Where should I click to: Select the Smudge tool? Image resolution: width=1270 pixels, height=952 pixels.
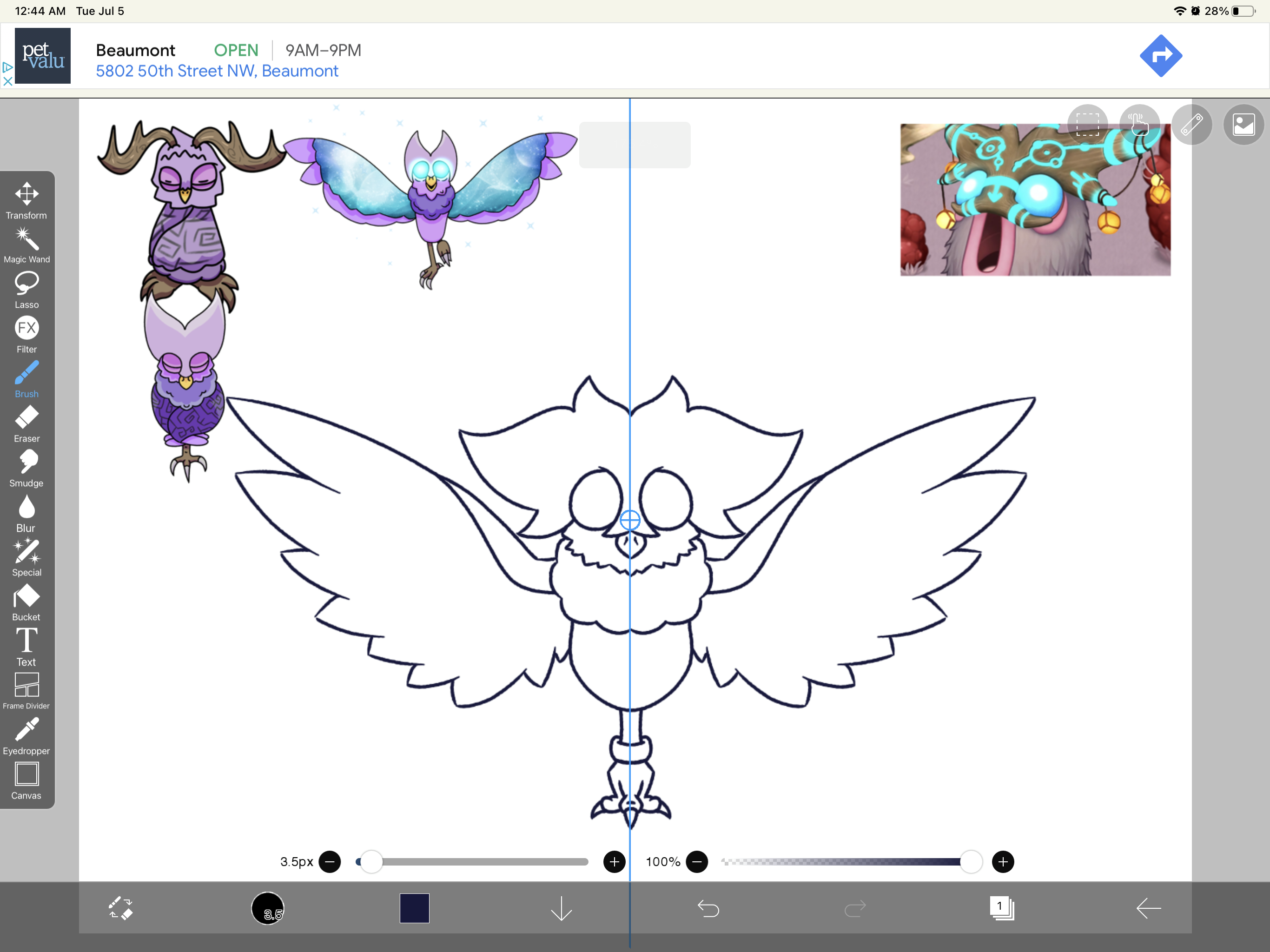26,469
